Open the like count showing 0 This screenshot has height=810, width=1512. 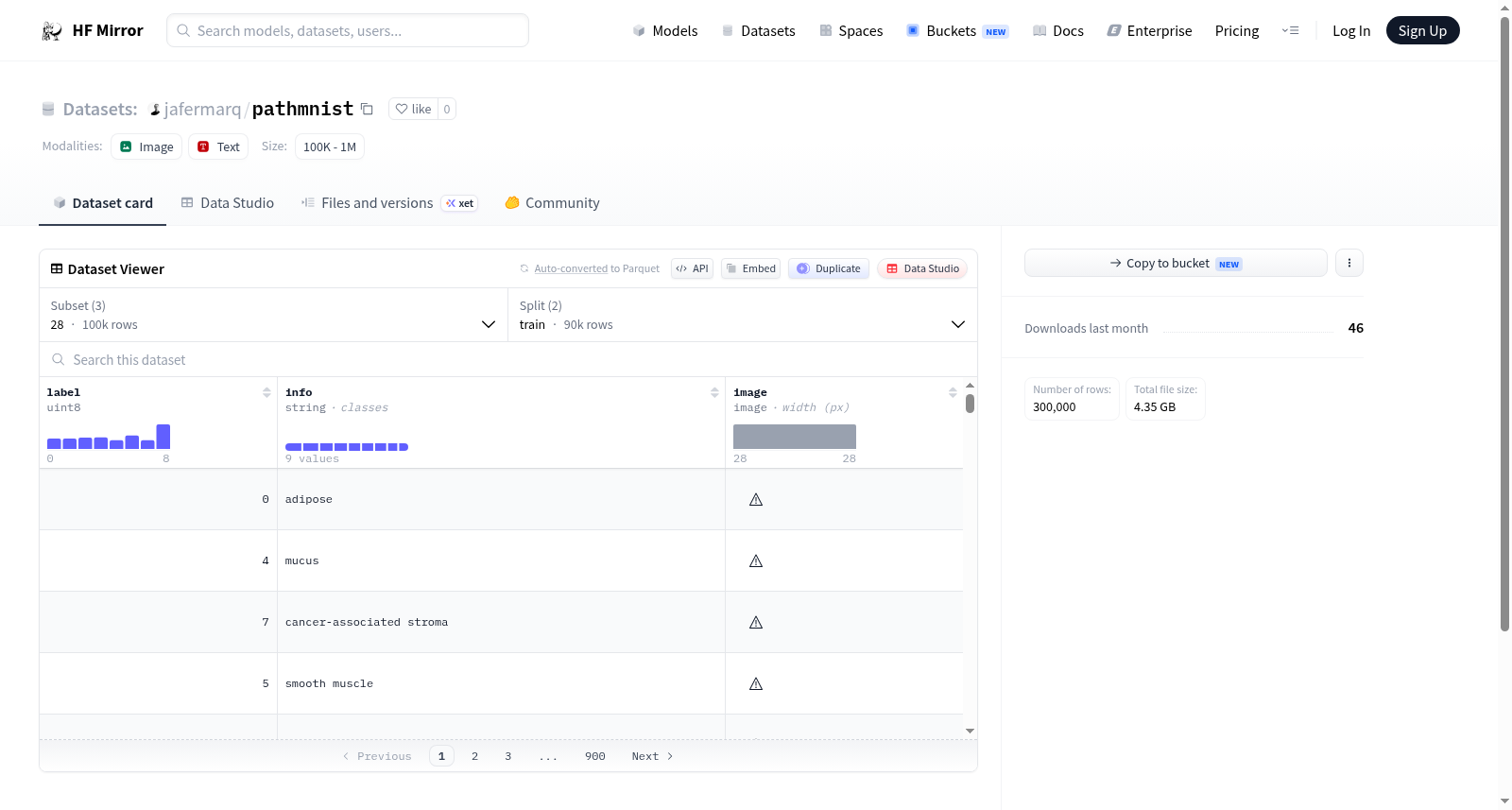pyautogui.click(x=447, y=109)
